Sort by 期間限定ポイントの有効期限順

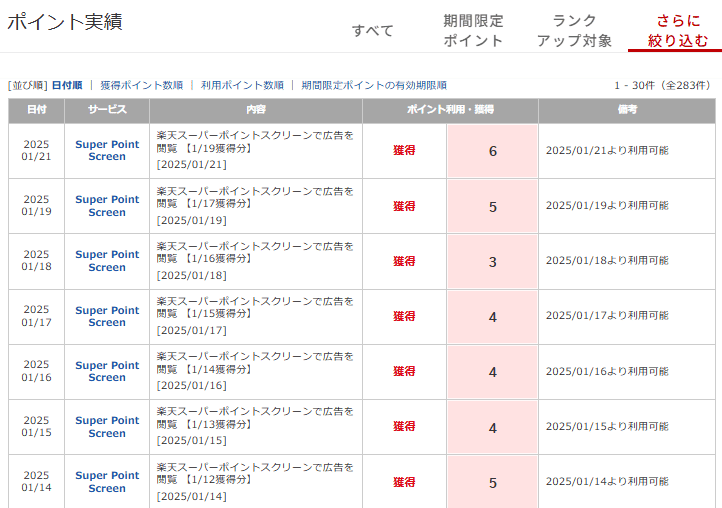tap(374, 85)
